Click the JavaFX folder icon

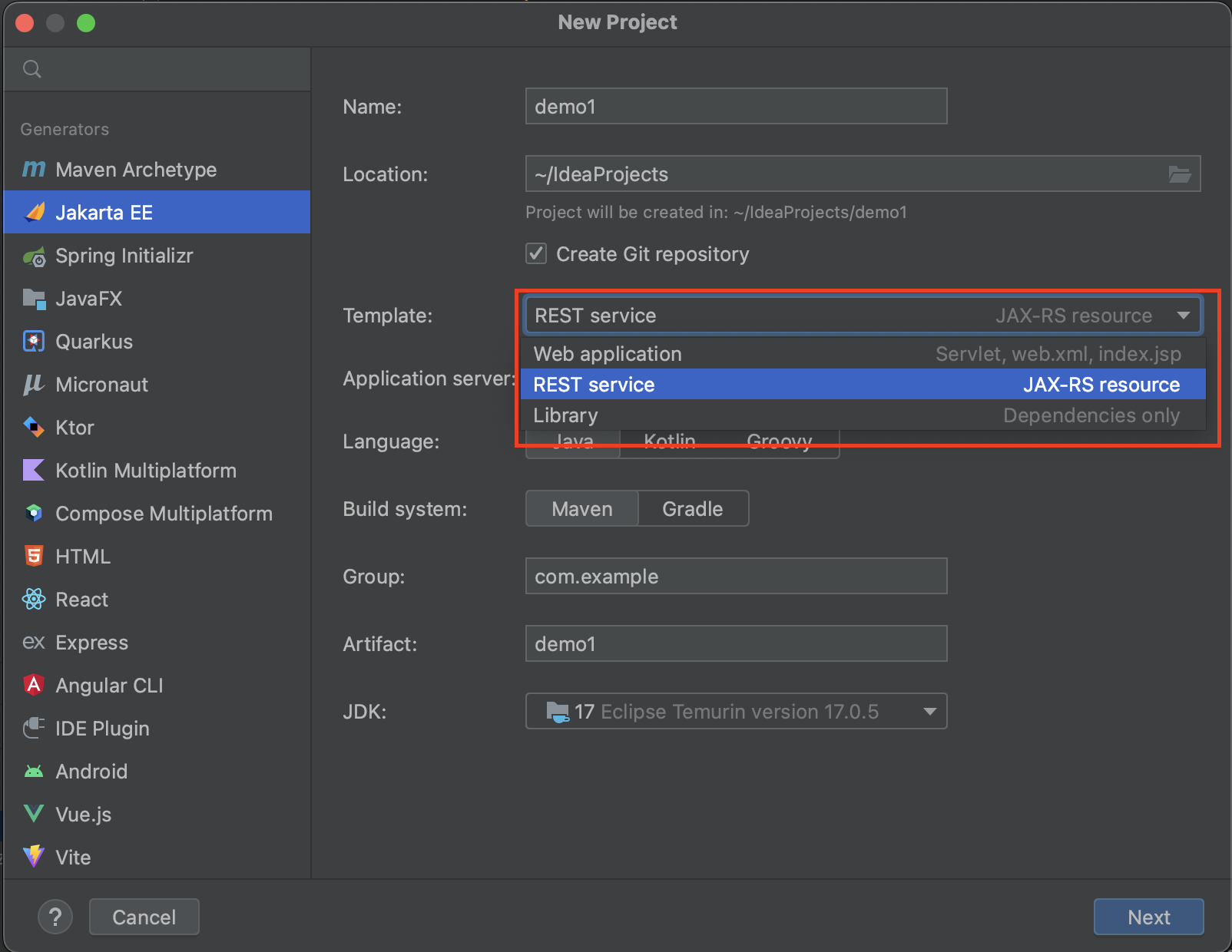[x=34, y=299]
